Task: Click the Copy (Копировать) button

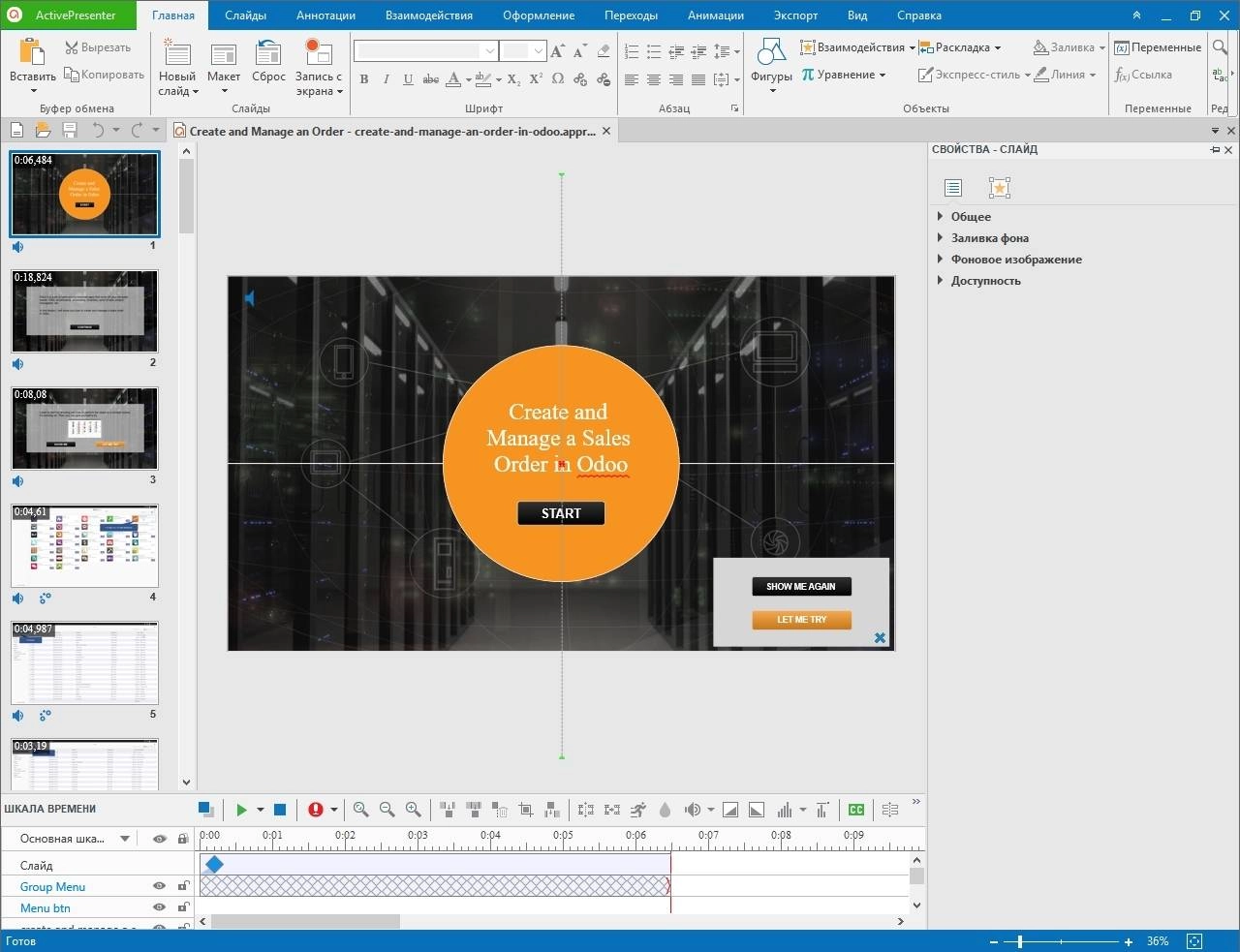Action: click(x=104, y=75)
